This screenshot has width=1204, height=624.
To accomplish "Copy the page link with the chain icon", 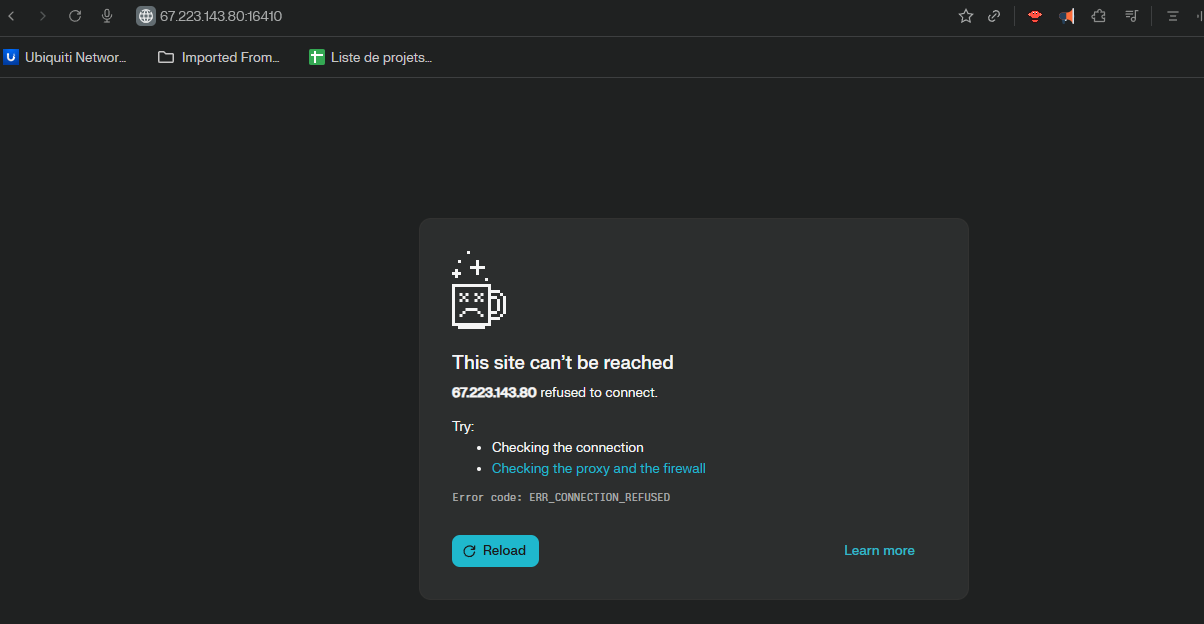I will click(994, 16).
